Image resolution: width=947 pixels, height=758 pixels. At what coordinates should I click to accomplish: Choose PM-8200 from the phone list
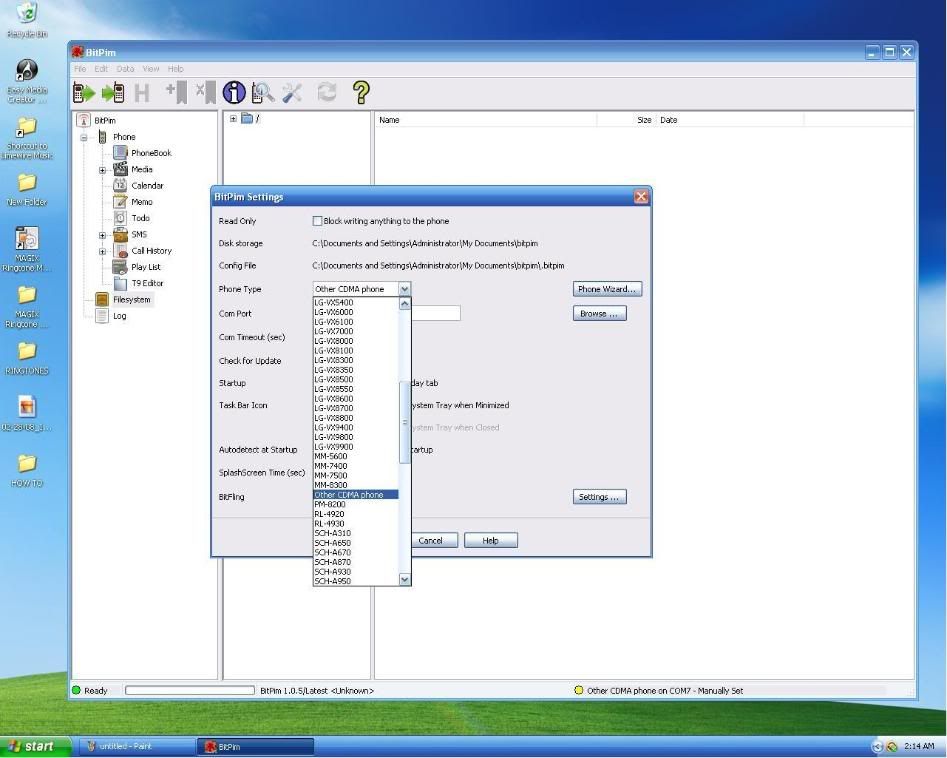point(356,504)
